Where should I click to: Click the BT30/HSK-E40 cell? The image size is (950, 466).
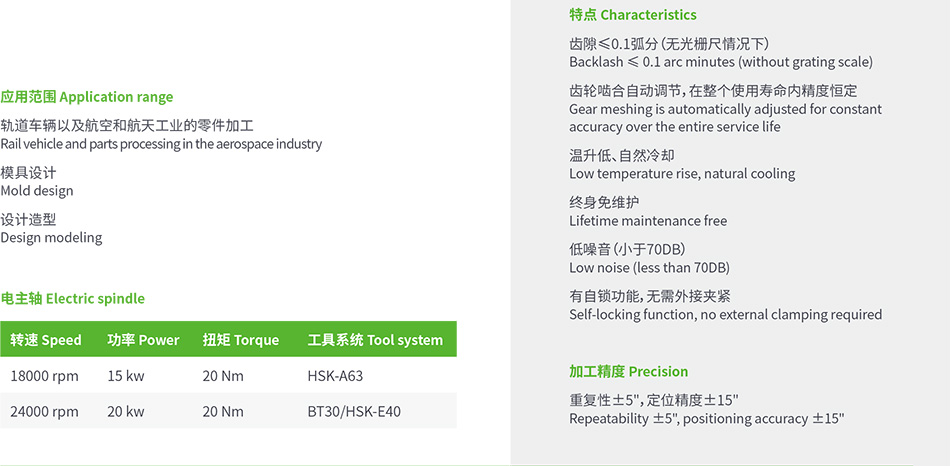point(354,411)
